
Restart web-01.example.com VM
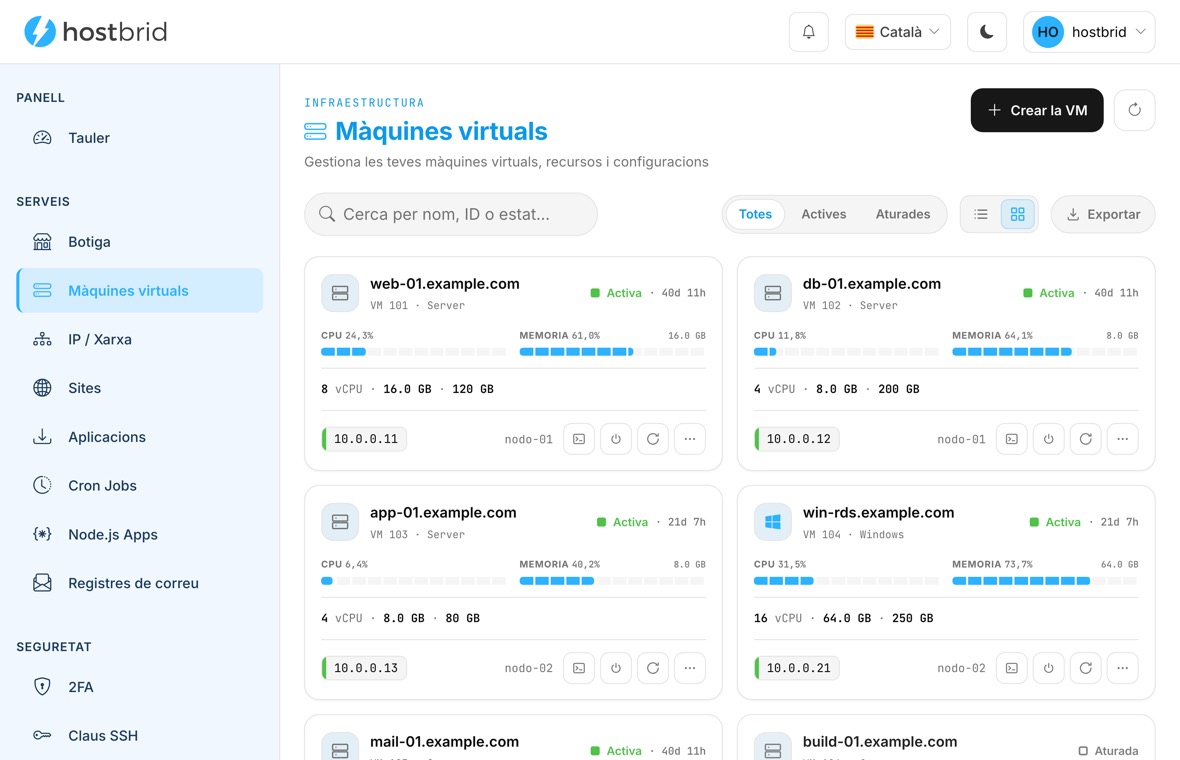(652, 439)
